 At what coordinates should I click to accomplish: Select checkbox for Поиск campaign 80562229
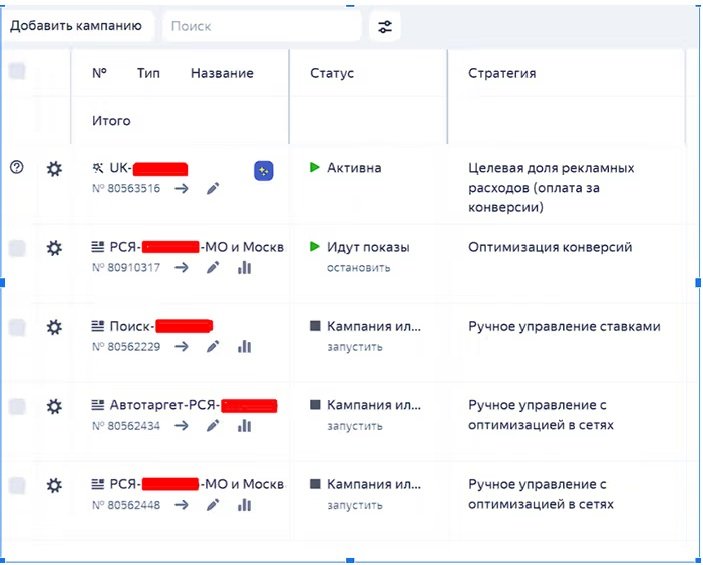(17, 328)
